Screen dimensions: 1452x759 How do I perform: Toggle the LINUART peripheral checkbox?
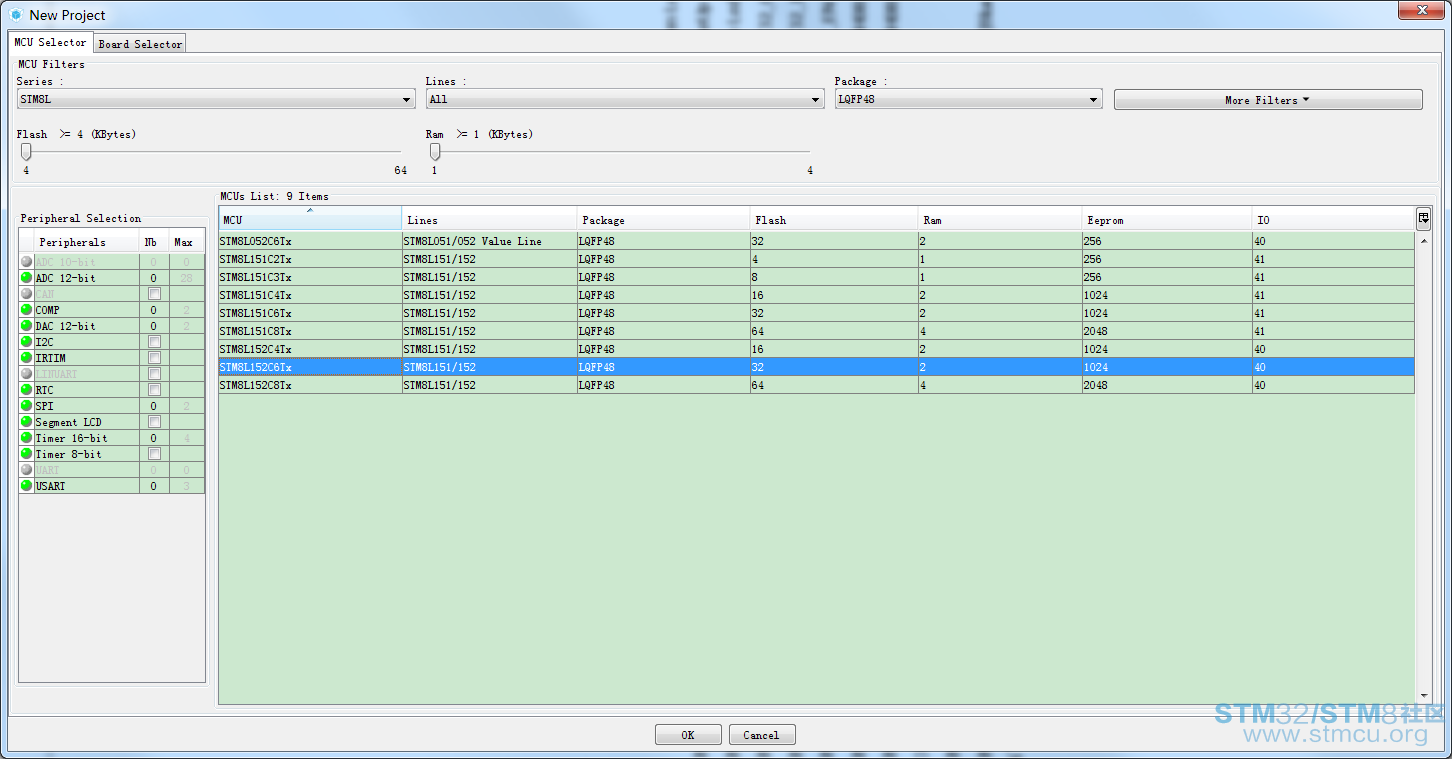(x=154, y=374)
